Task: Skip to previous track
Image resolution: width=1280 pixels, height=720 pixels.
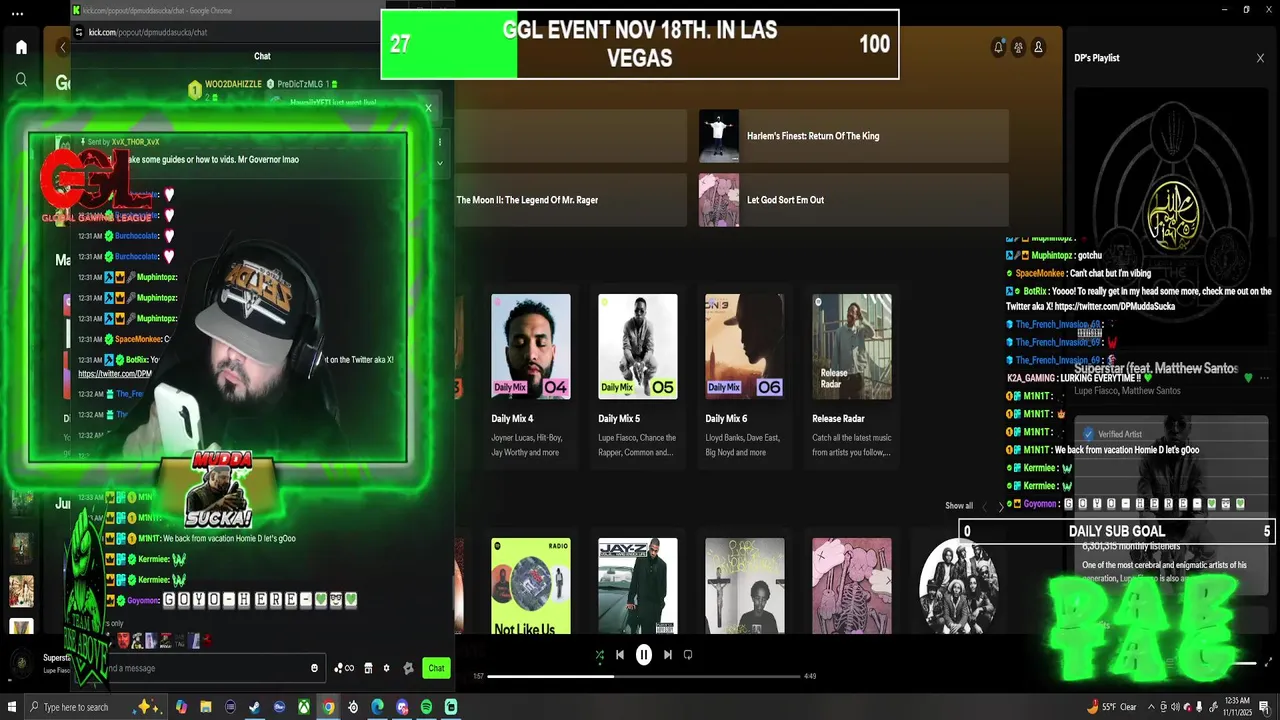Action: (620, 655)
